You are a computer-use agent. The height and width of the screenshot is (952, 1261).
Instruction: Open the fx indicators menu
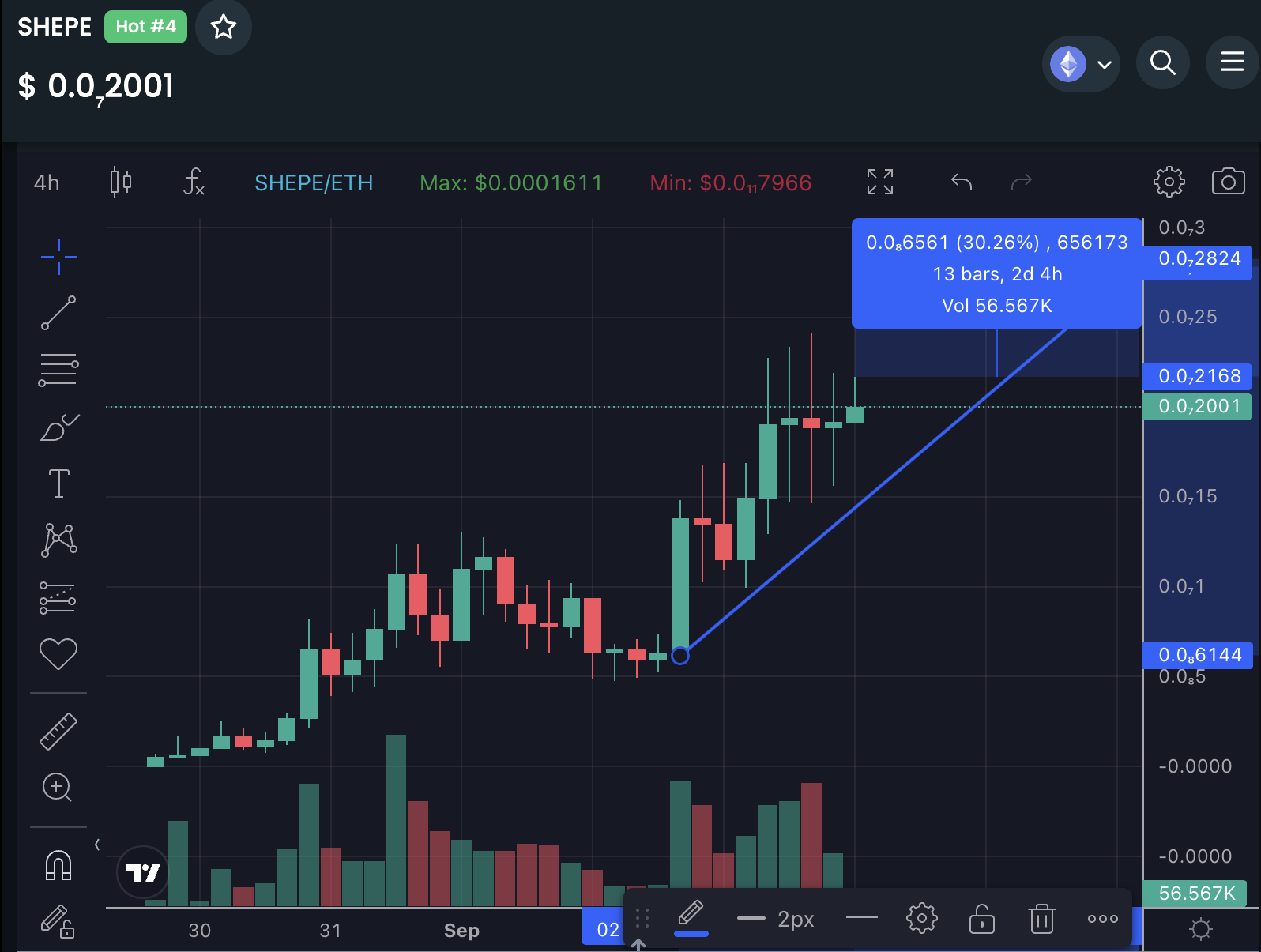(194, 182)
